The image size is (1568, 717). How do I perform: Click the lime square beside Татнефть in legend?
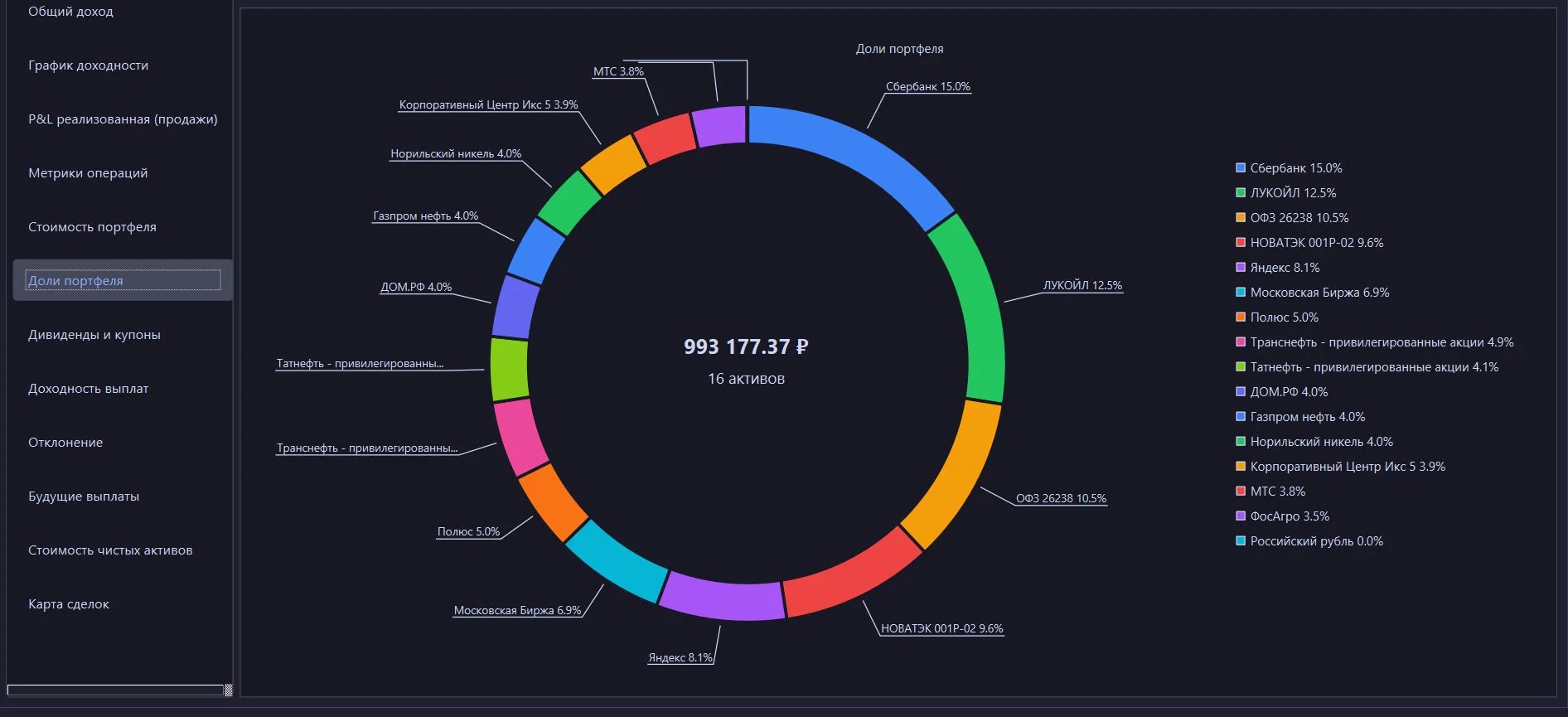tap(1241, 367)
